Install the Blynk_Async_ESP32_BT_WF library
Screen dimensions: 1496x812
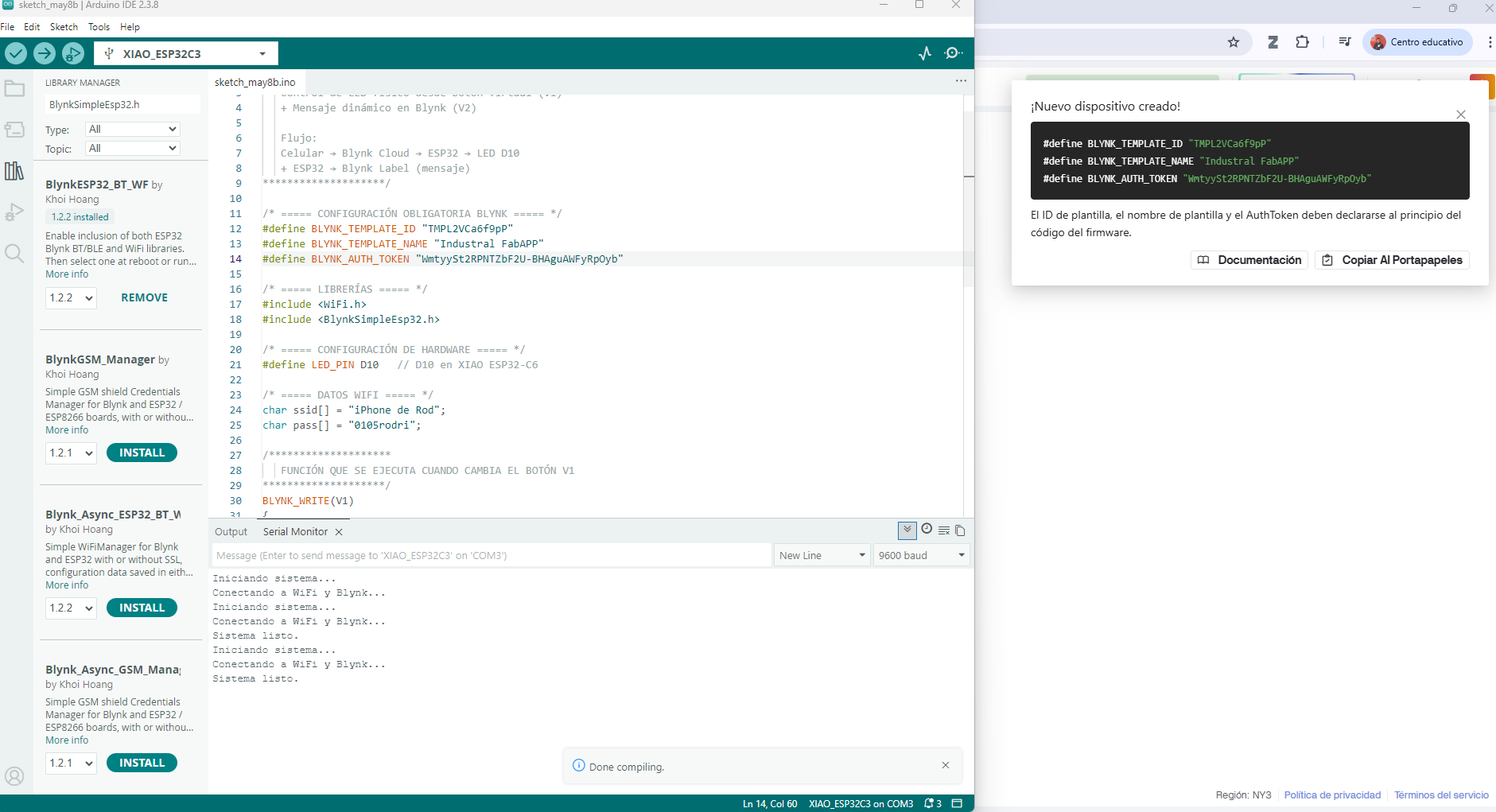(142, 608)
